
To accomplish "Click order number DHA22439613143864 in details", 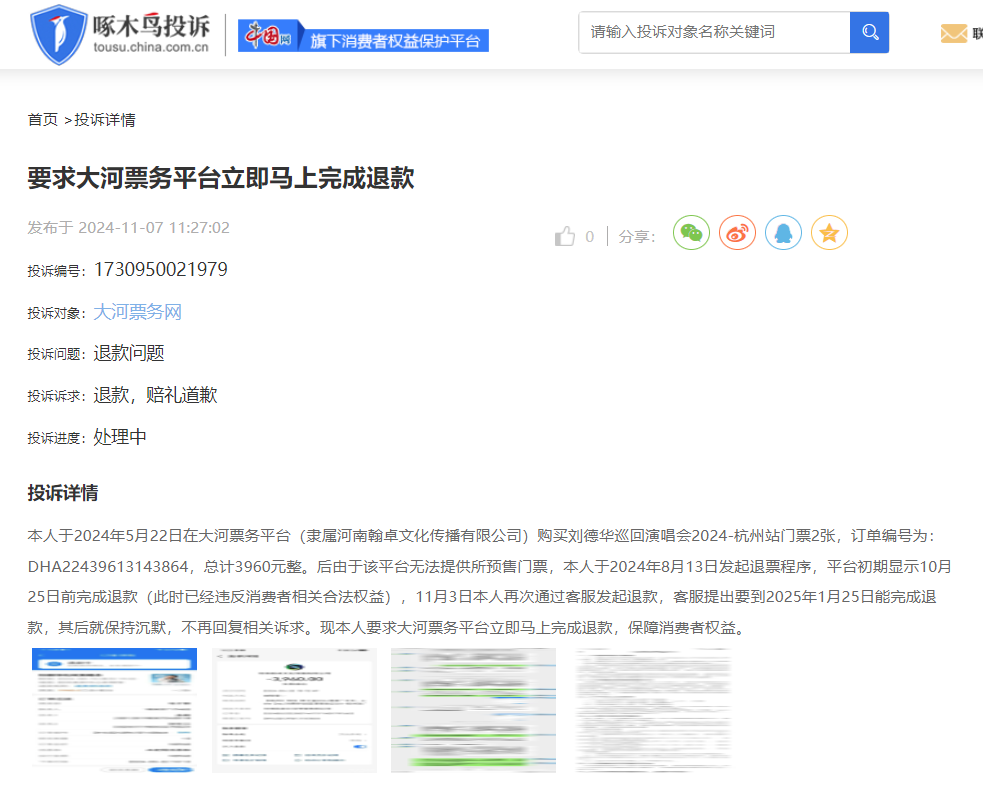I will coord(108,567).
